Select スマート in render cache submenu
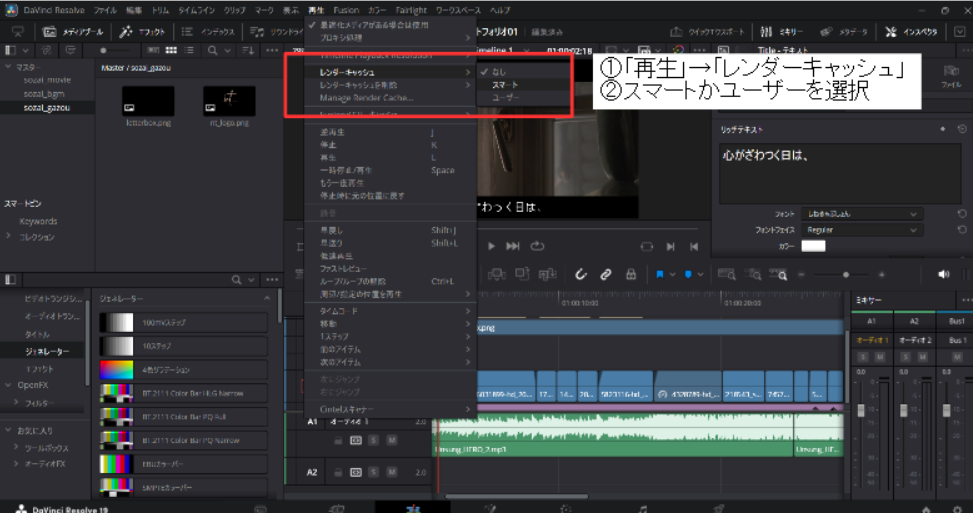The height and width of the screenshot is (513, 973). (x=504, y=84)
